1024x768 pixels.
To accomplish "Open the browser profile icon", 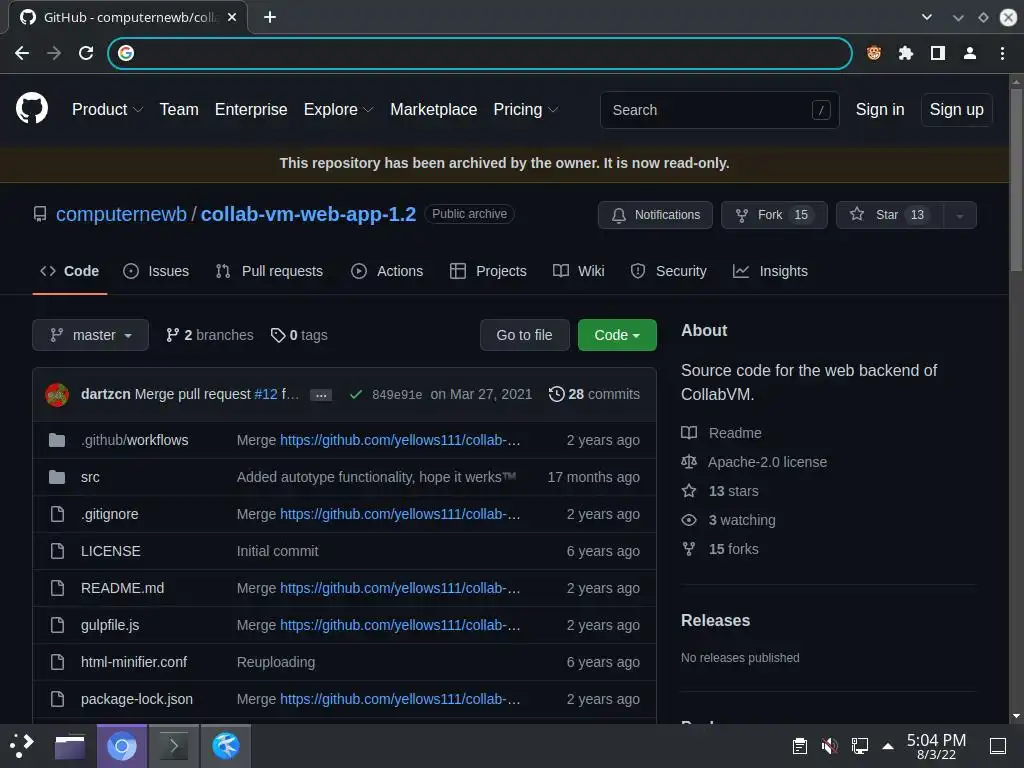I will 970,53.
